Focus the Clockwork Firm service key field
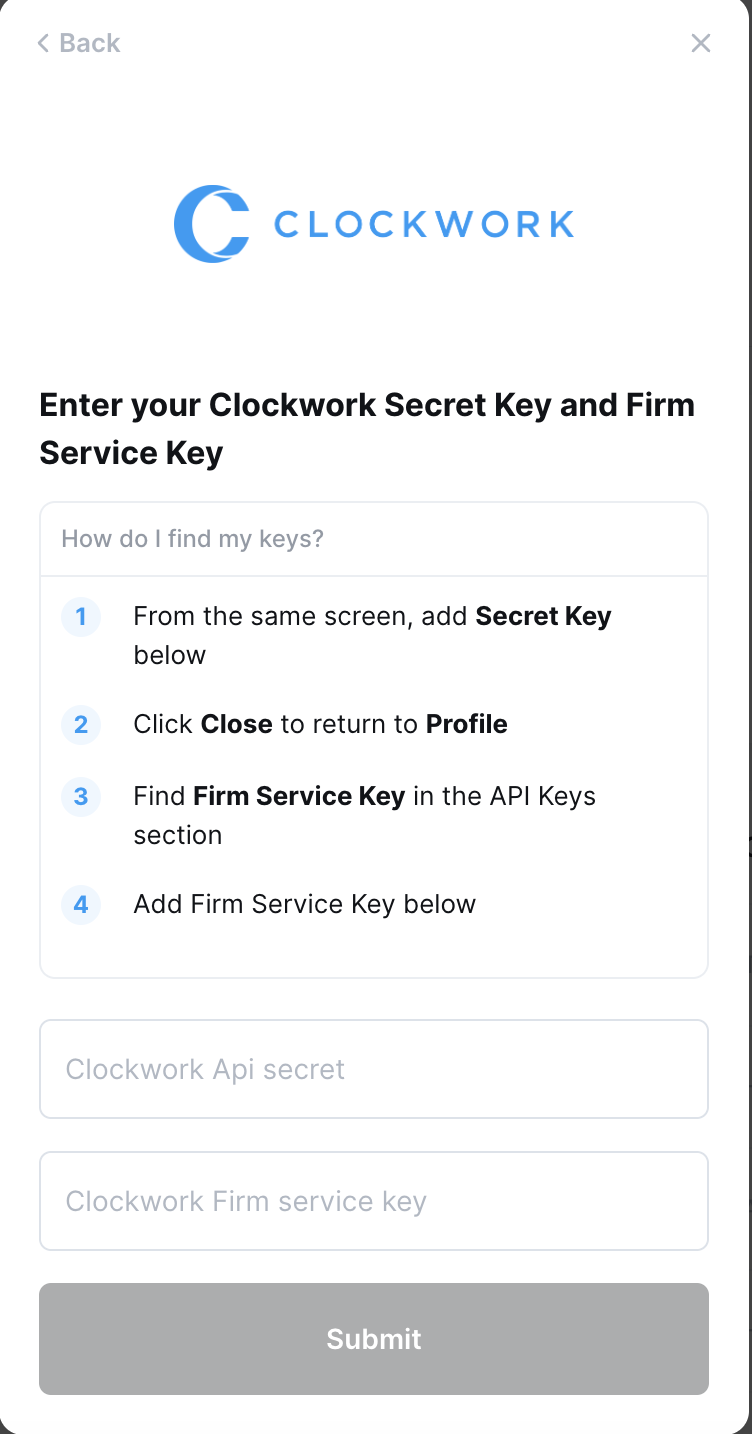 373,1201
